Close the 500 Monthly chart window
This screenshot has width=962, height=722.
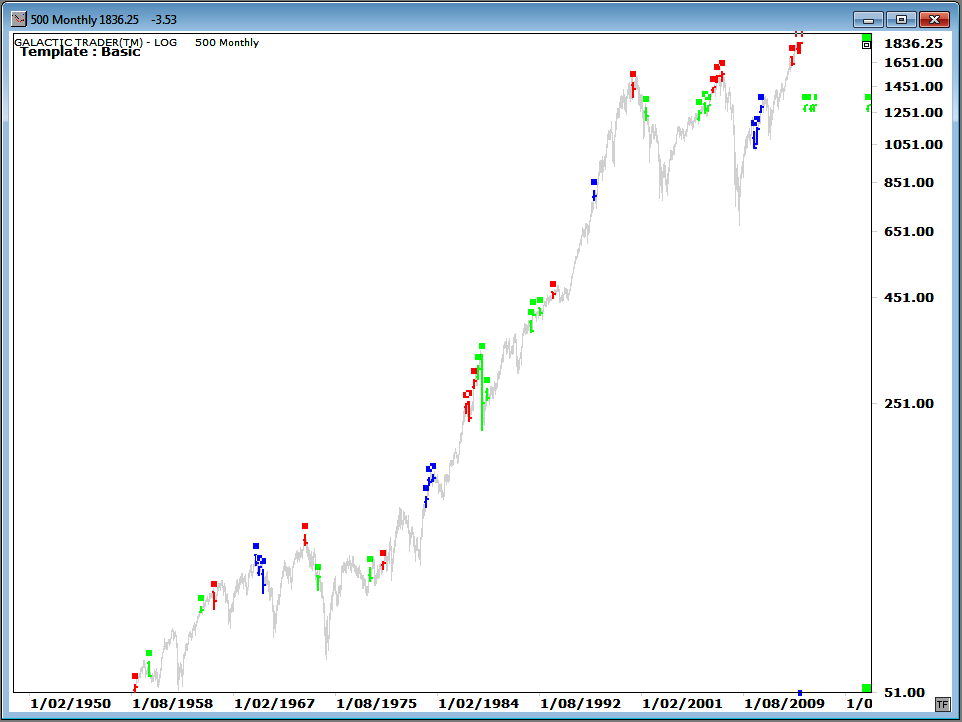point(934,20)
